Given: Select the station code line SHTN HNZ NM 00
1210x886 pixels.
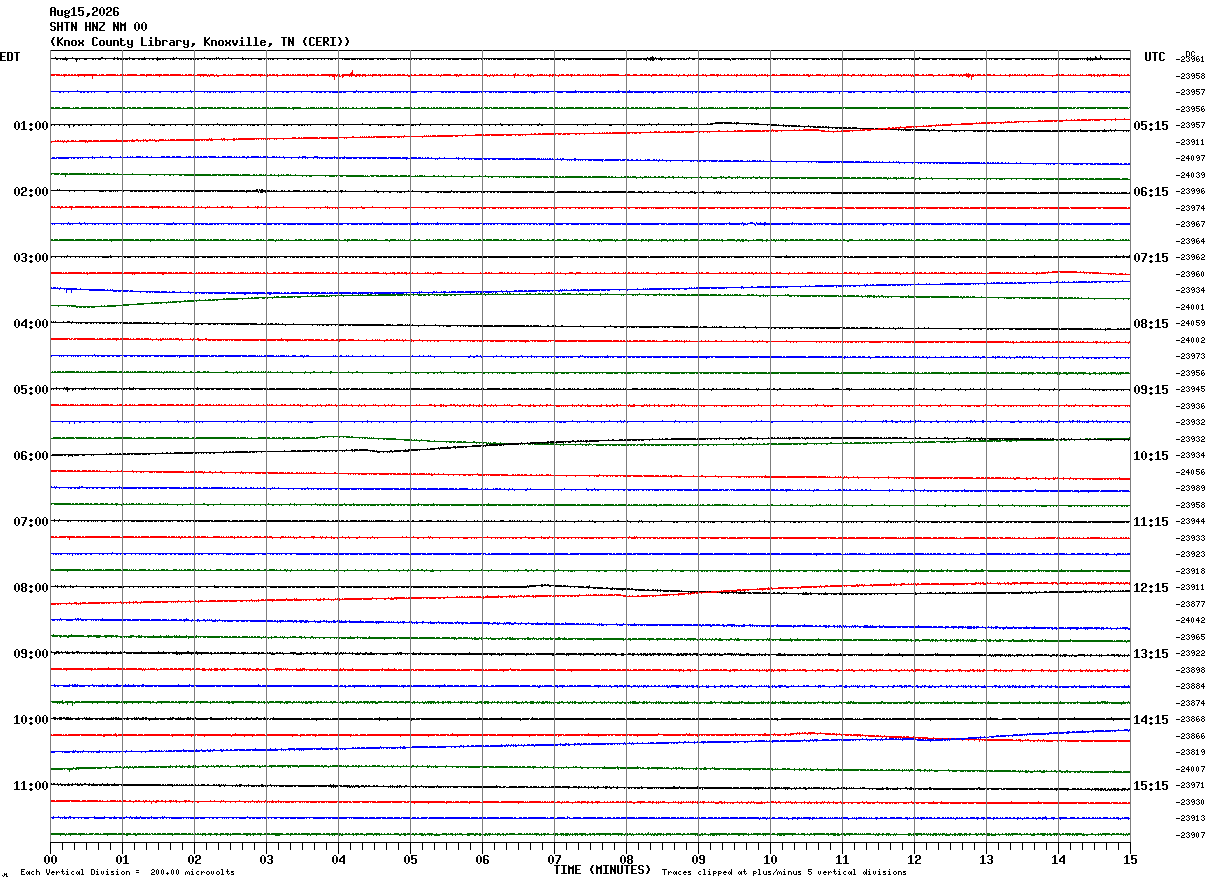Looking at the screenshot, I should coord(98,27).
